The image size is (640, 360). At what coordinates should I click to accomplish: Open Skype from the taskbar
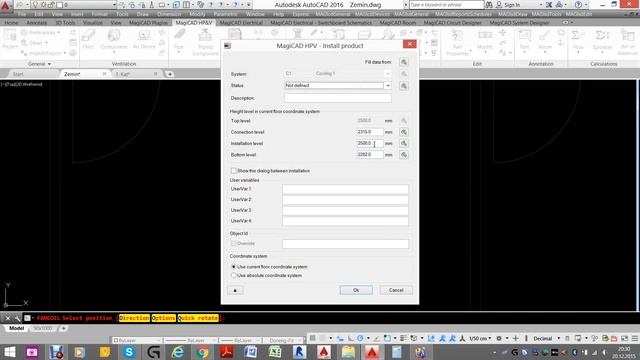129,352
